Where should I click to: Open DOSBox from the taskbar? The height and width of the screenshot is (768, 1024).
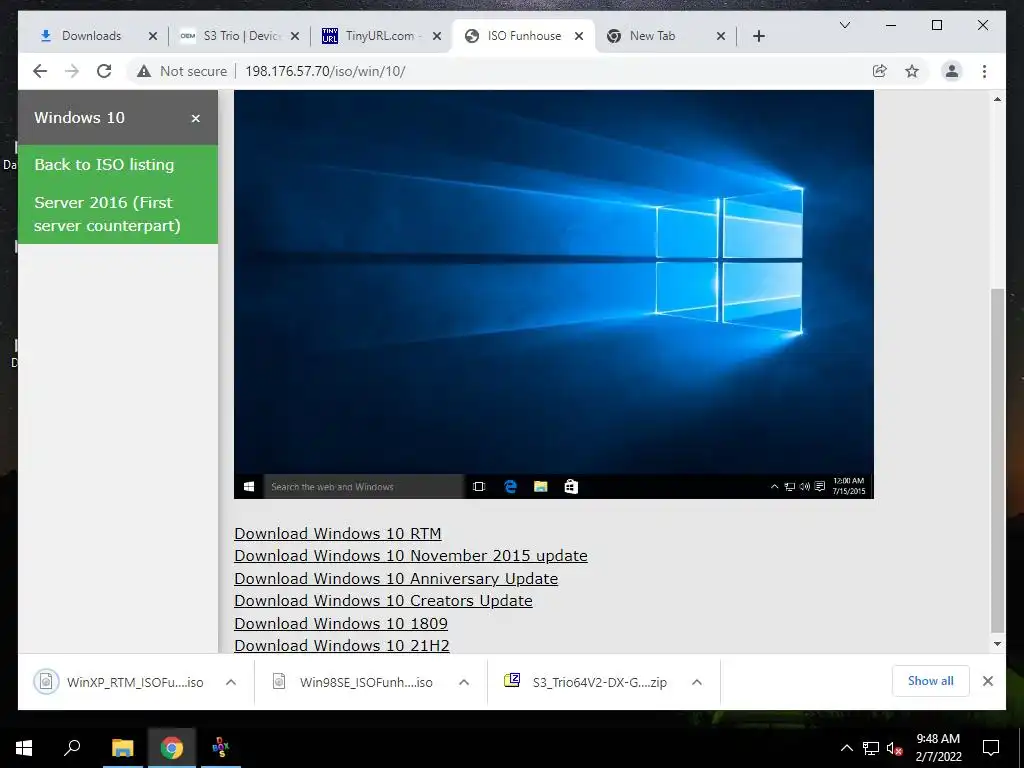tap(221, 748)
